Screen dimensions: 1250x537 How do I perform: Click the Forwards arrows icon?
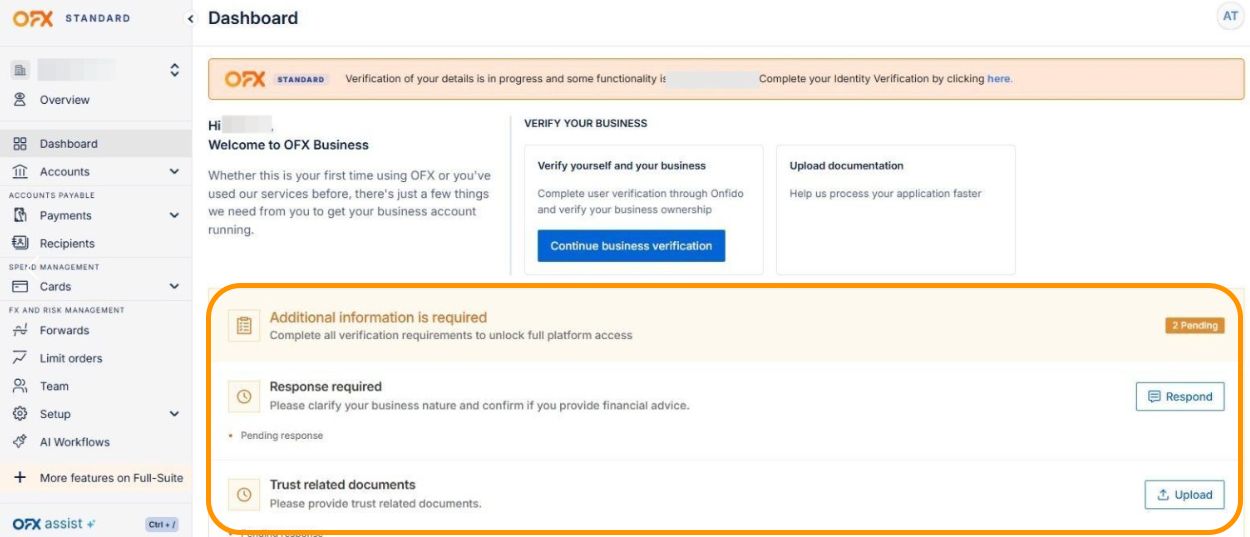pos(19,330)
